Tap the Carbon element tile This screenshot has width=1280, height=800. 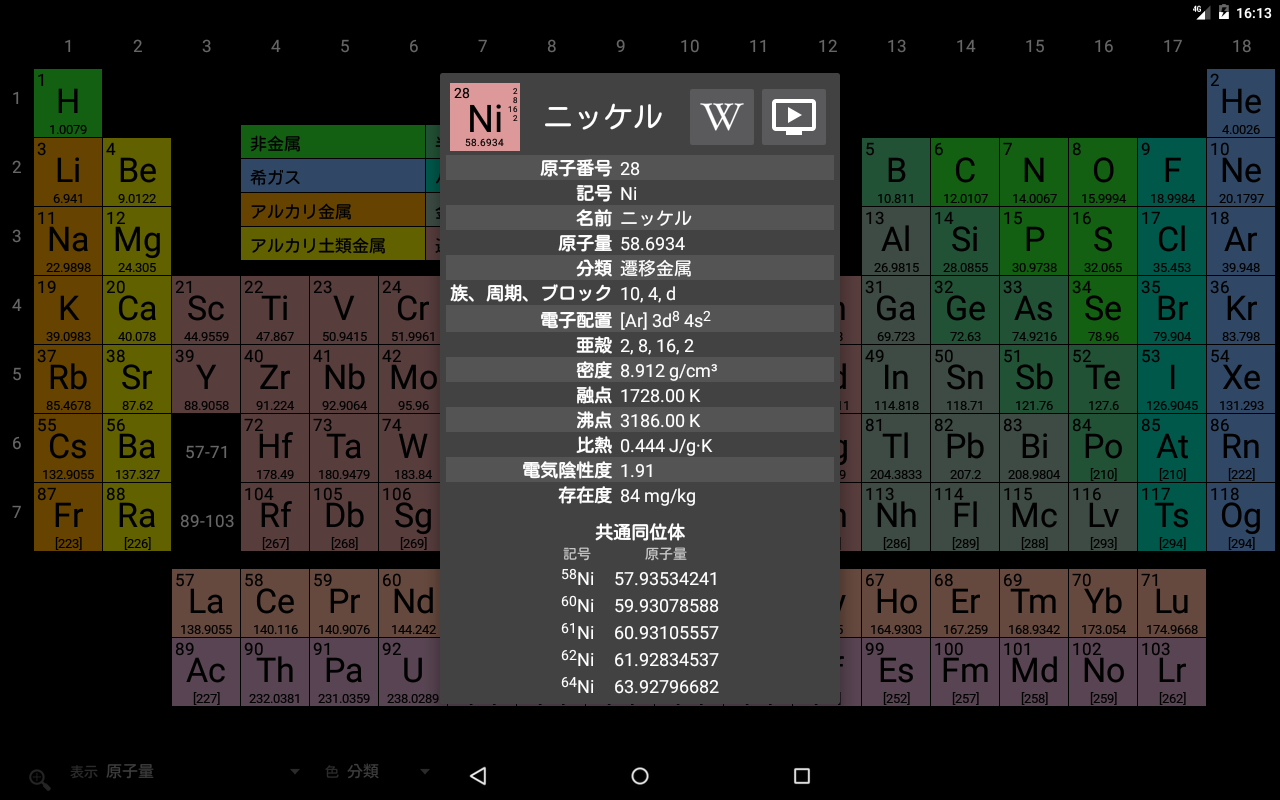coord(965,172)
